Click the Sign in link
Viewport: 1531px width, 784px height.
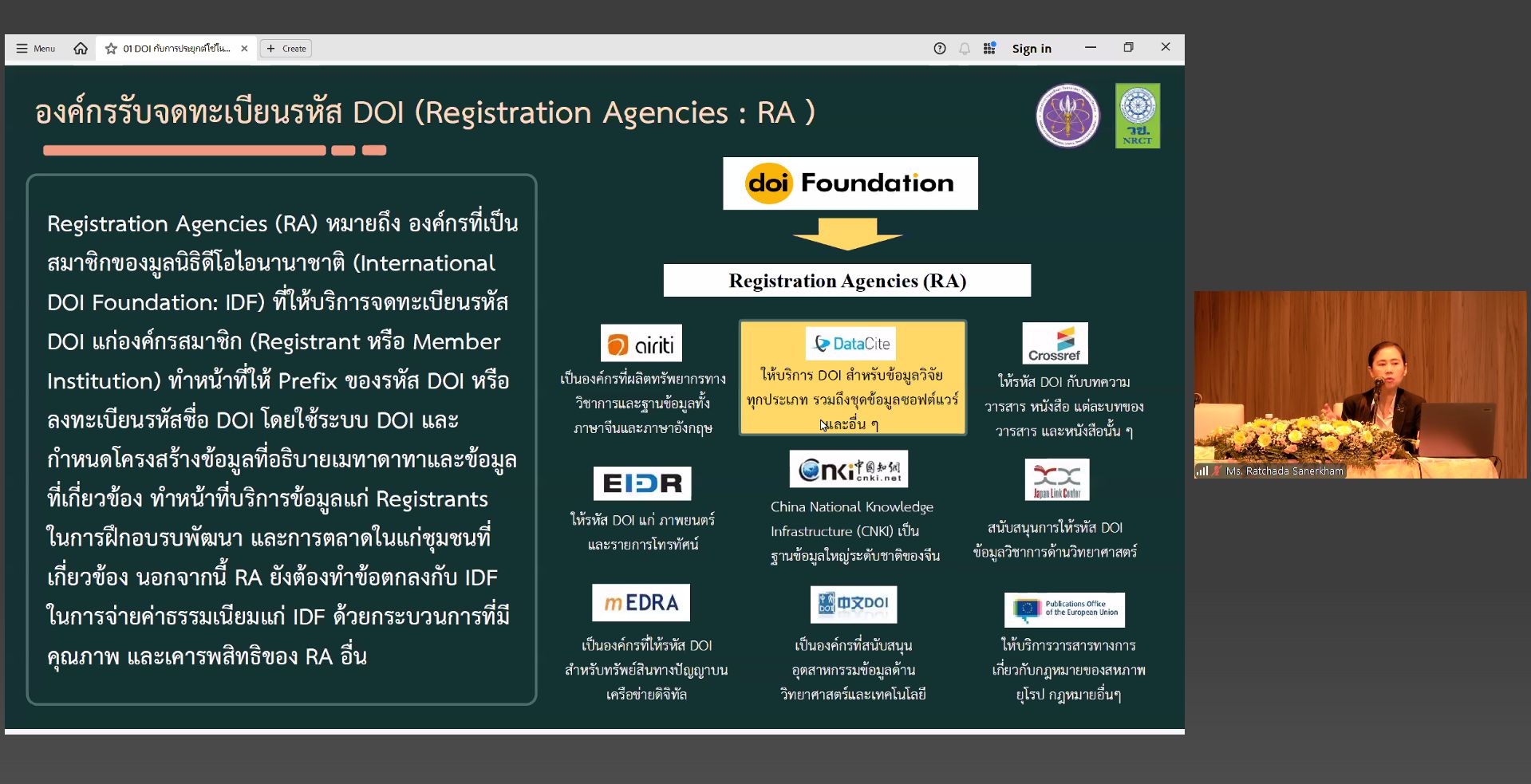point(1032,49)
